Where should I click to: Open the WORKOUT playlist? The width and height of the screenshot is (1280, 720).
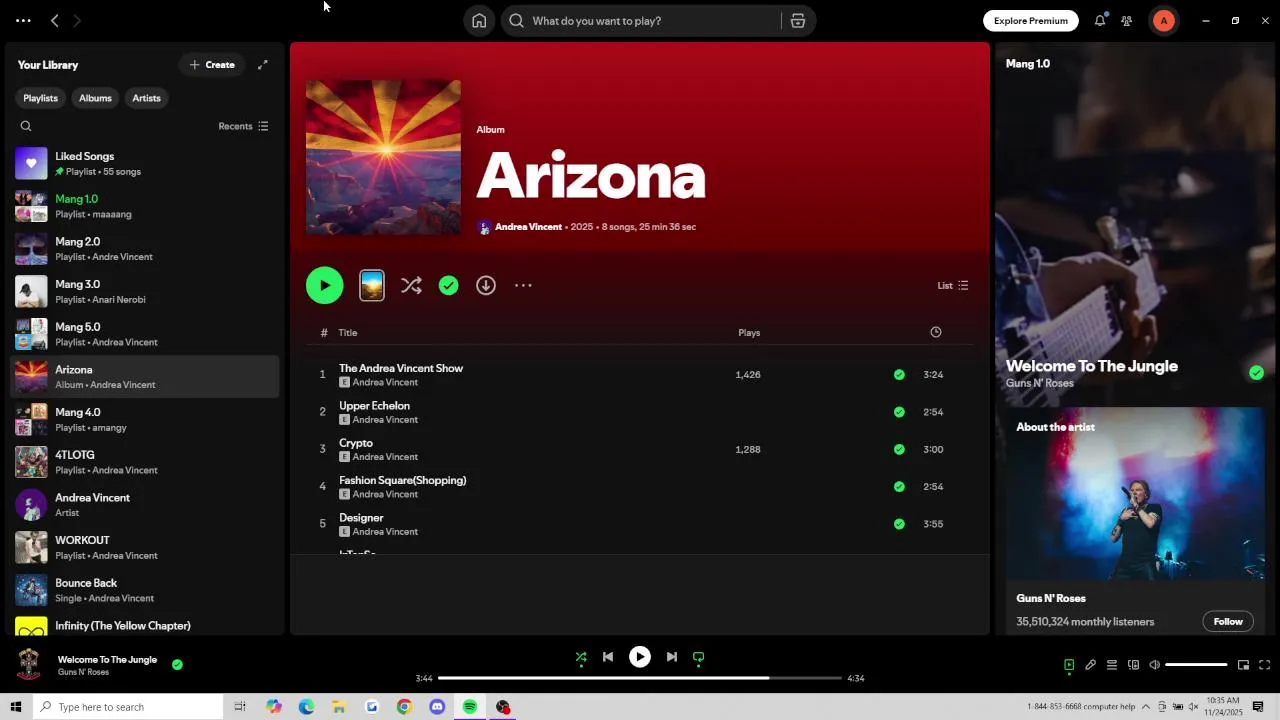point(145,548)
